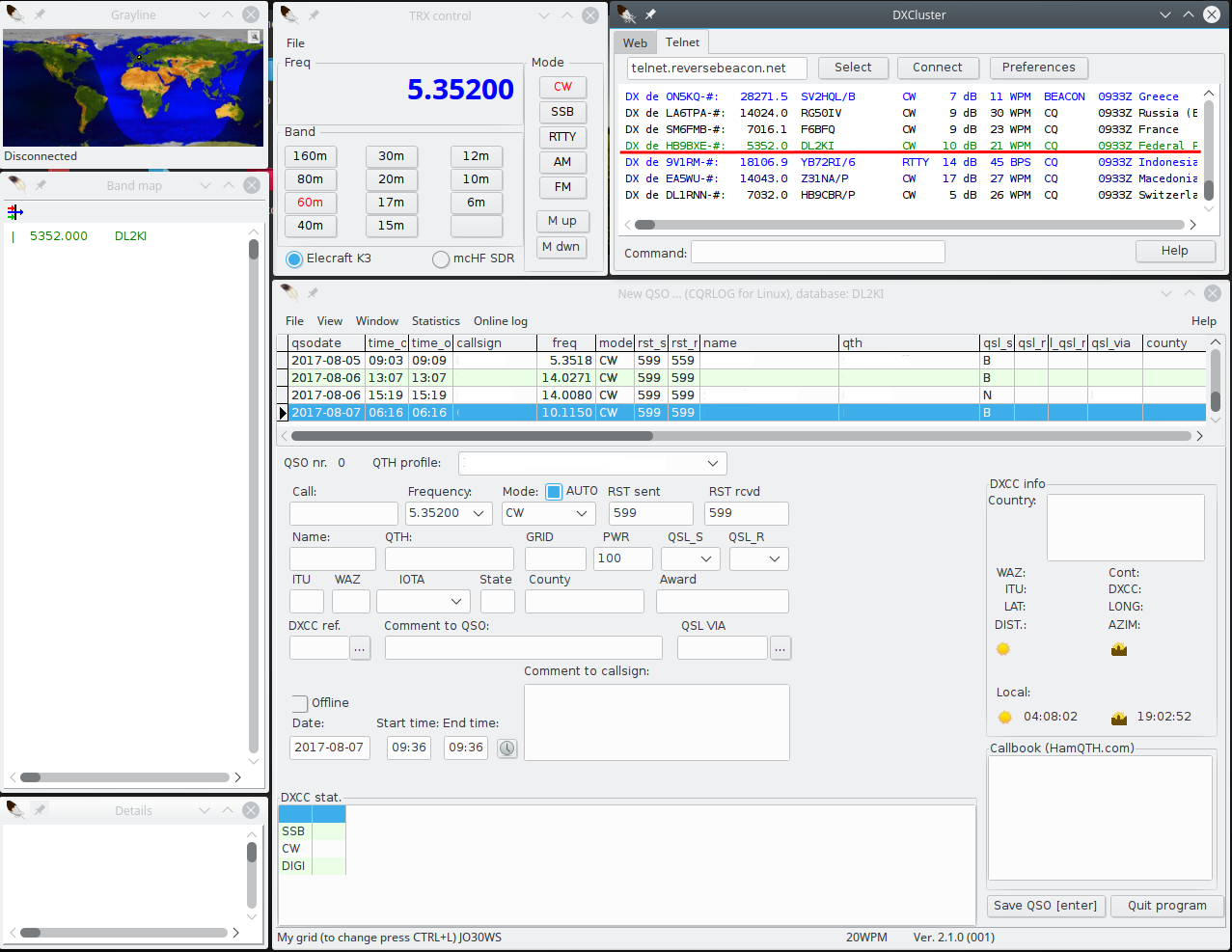Open the QSL VIA ellipsis button
The width and height of the screenshot is (1232, 952).
click(780, 648)
